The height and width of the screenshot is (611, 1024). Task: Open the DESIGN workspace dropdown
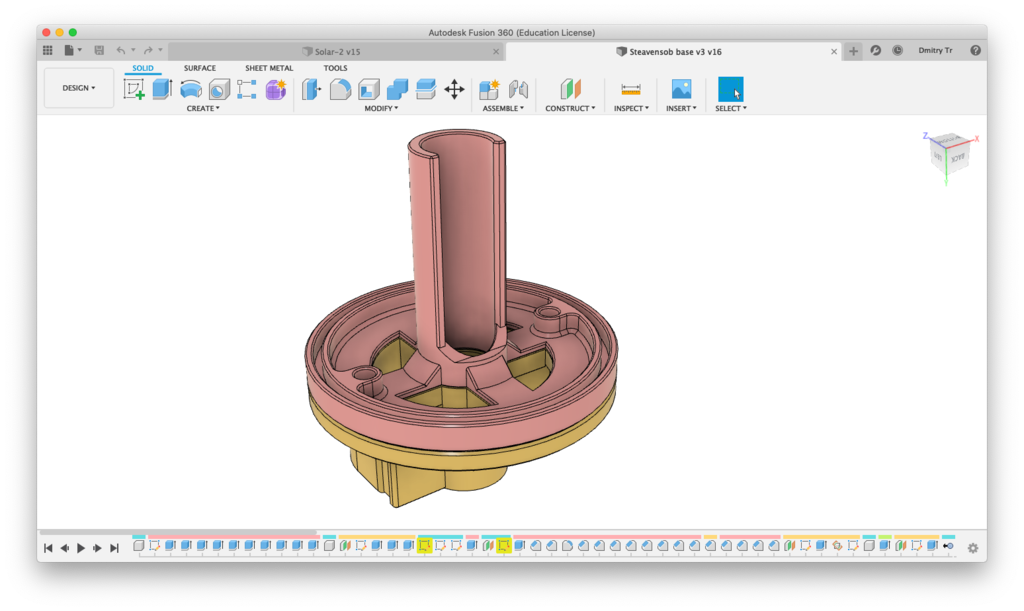tap(79, 88)
